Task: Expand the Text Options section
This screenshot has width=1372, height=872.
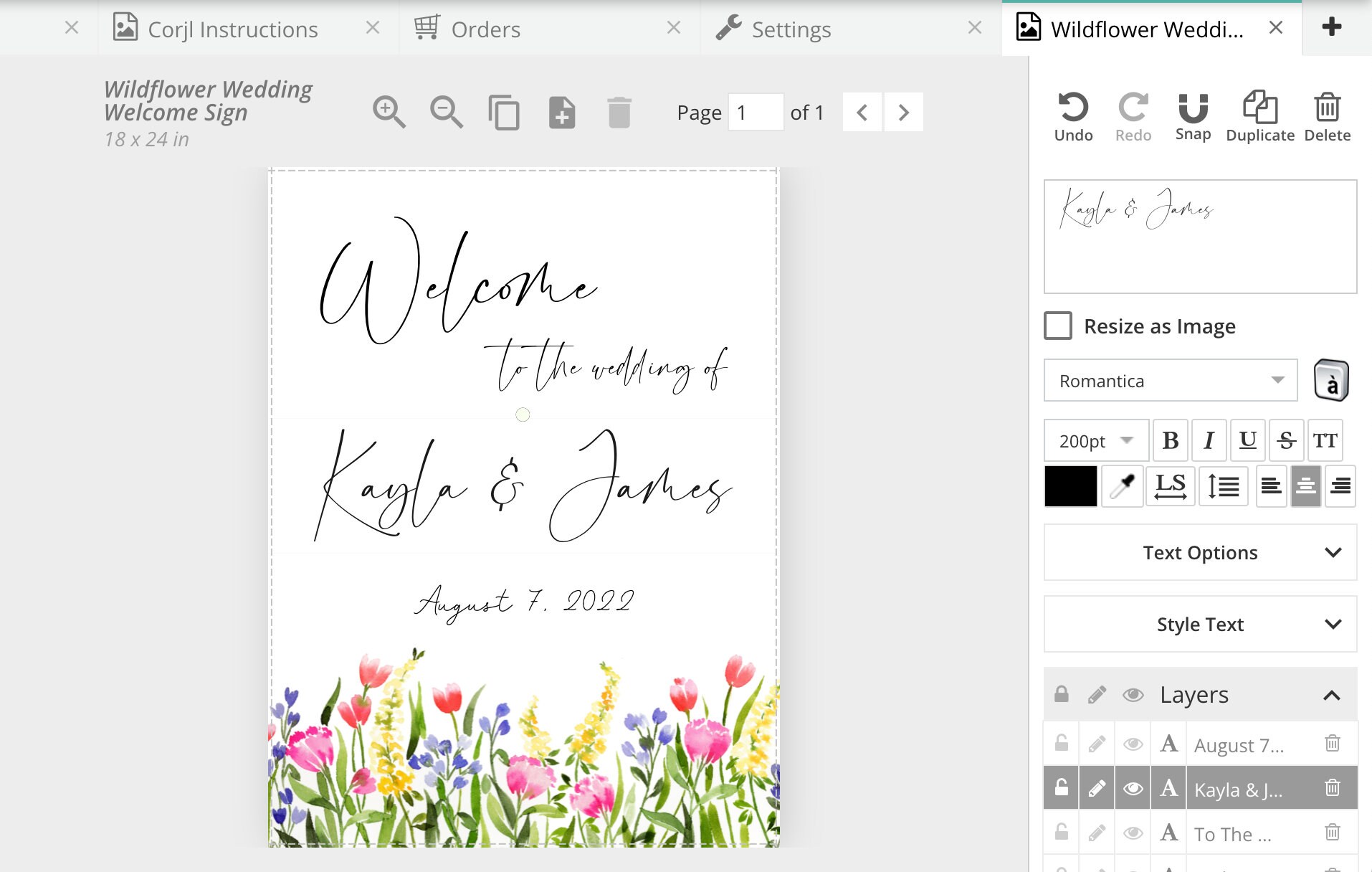Action: click(x=1200, y=552)
